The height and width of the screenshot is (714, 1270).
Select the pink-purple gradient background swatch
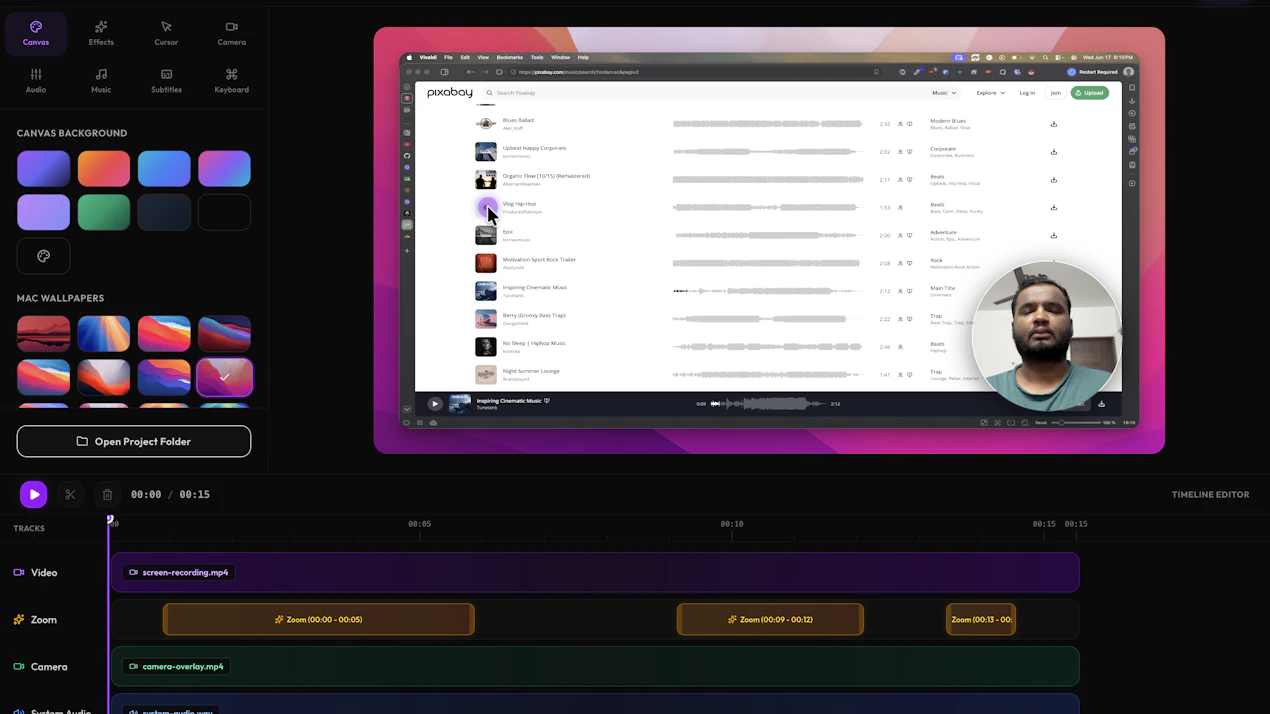tap(224, 169)
